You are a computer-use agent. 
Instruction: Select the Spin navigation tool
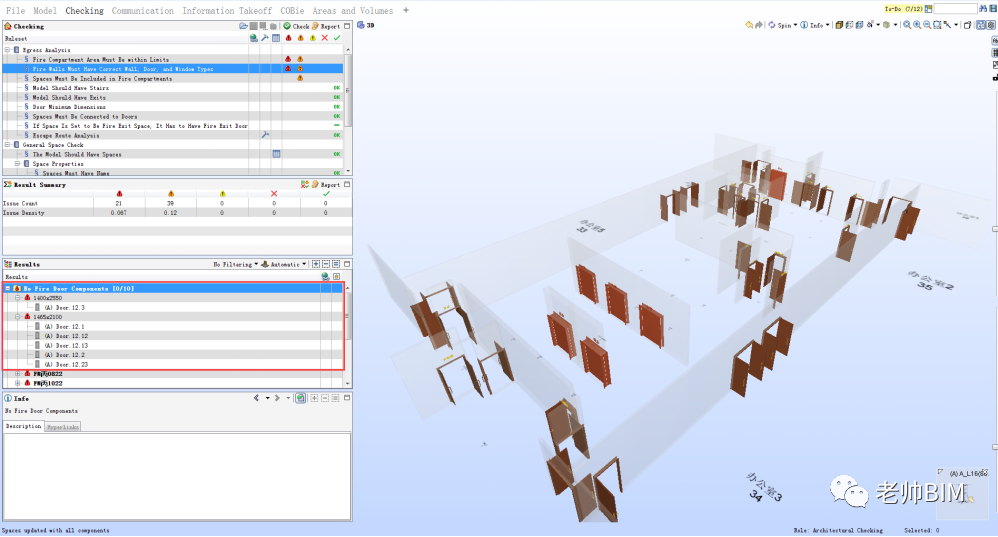click(780, 25)
